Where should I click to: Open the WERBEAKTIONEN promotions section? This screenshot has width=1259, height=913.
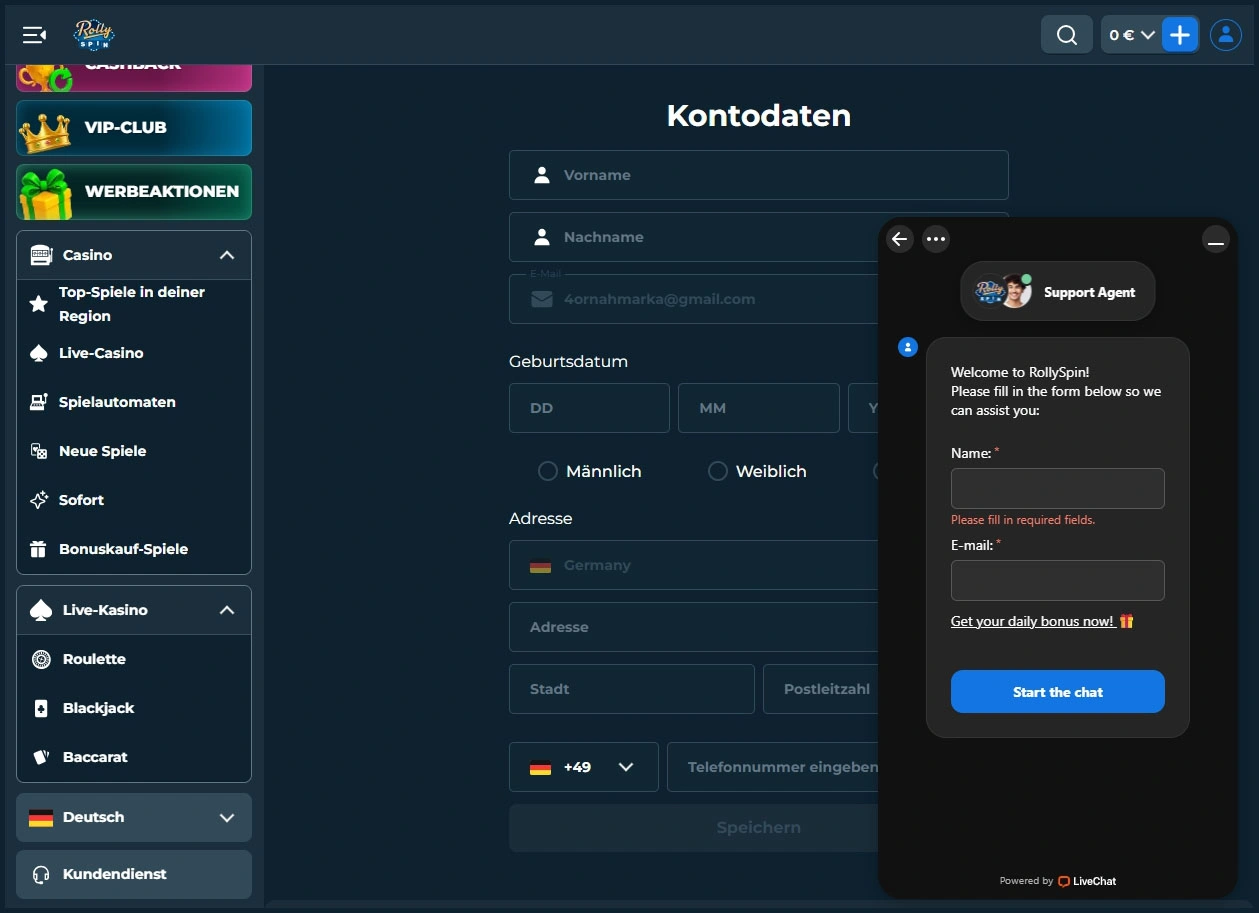pyautogui.click(x=133, y=191)
